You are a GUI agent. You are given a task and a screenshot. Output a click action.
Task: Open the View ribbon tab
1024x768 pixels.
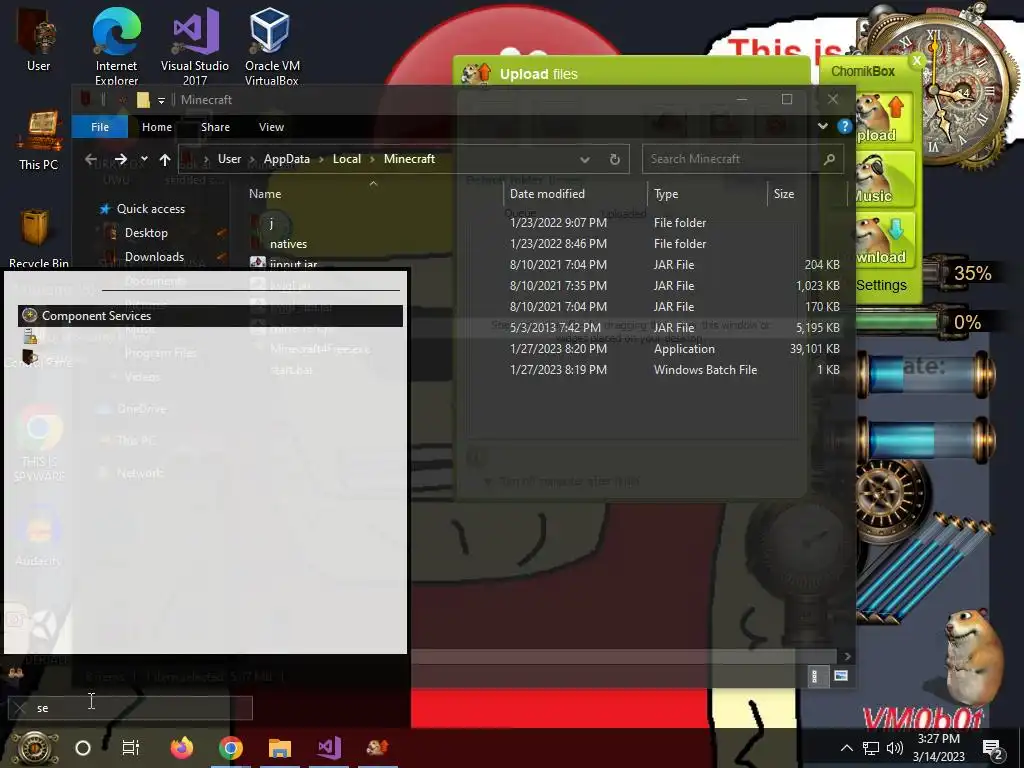click(x=271, y=127)
